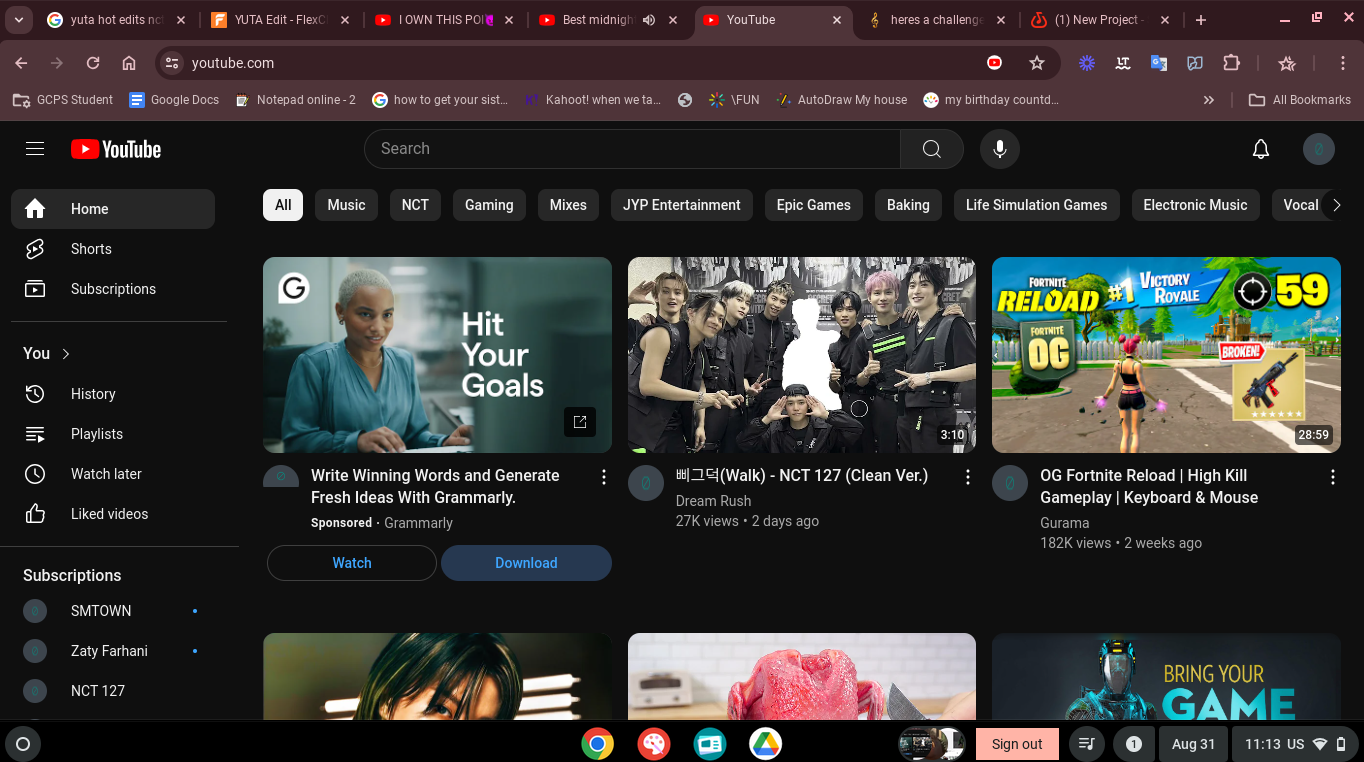This screenshot has width=1364, height=762.
Task: Open a new browser tab
Action: (x=1201, y=20)
